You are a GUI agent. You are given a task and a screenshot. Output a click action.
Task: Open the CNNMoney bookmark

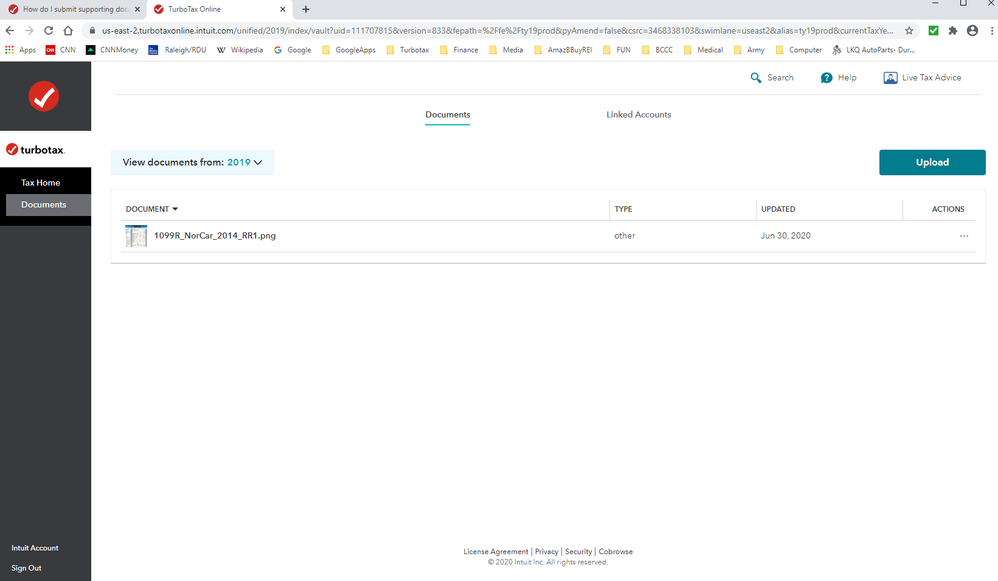tap(112, 50)
